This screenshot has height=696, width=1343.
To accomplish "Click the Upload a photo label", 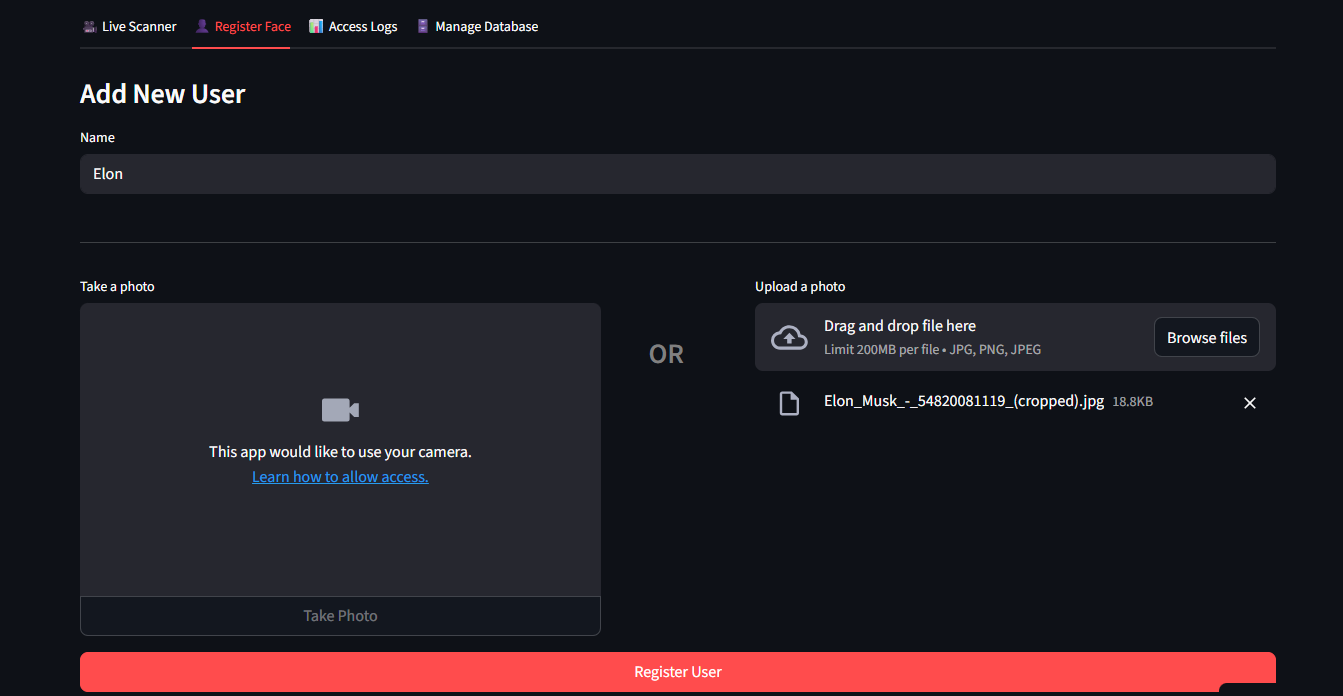I will tap(800, 287).
